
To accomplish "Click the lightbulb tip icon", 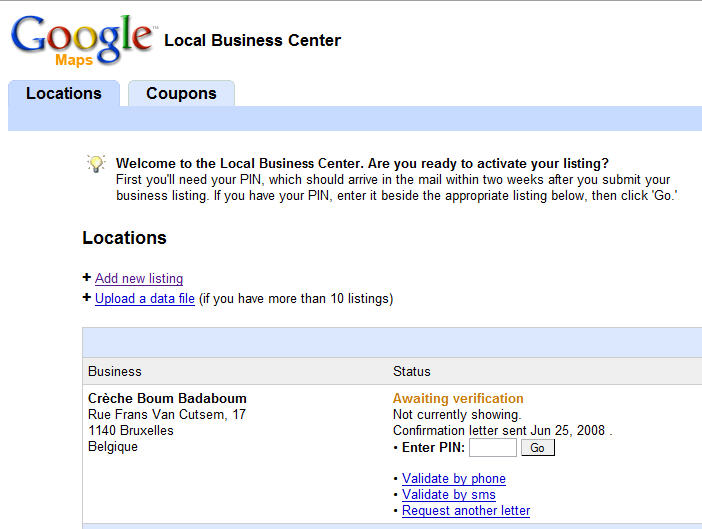I will pos(96,163).
